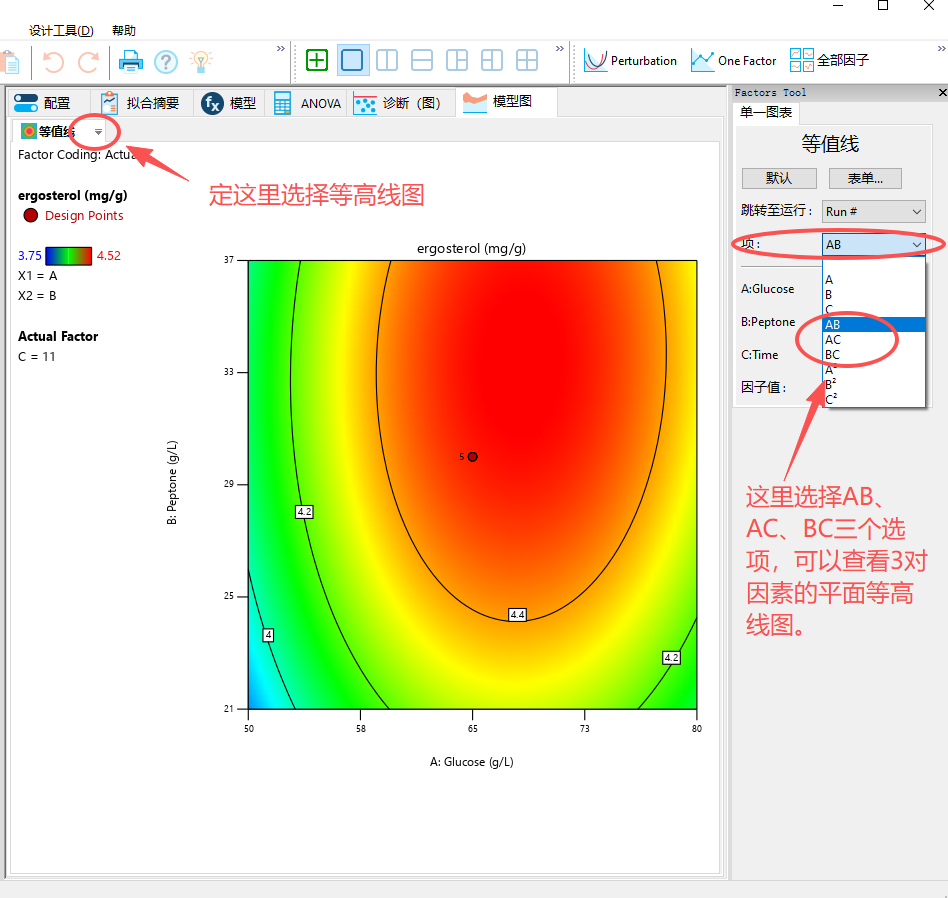Select the single-pane layout icon
The height and width of the screenshot is (898, 948).
click(x=351, y=60)
